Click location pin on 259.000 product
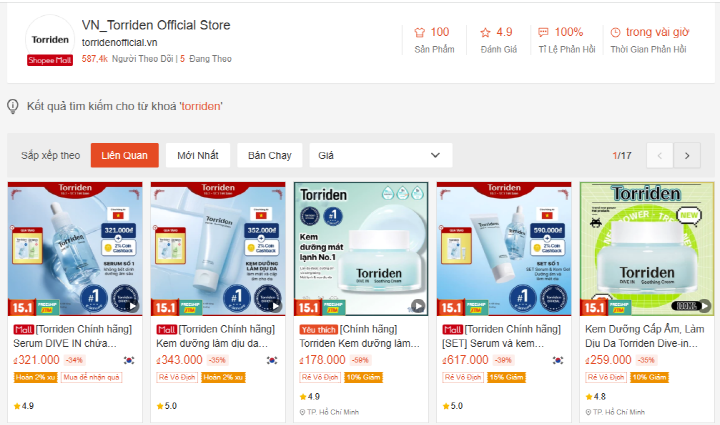This screenshot has height=425, width=720. (x=588, y=412)
